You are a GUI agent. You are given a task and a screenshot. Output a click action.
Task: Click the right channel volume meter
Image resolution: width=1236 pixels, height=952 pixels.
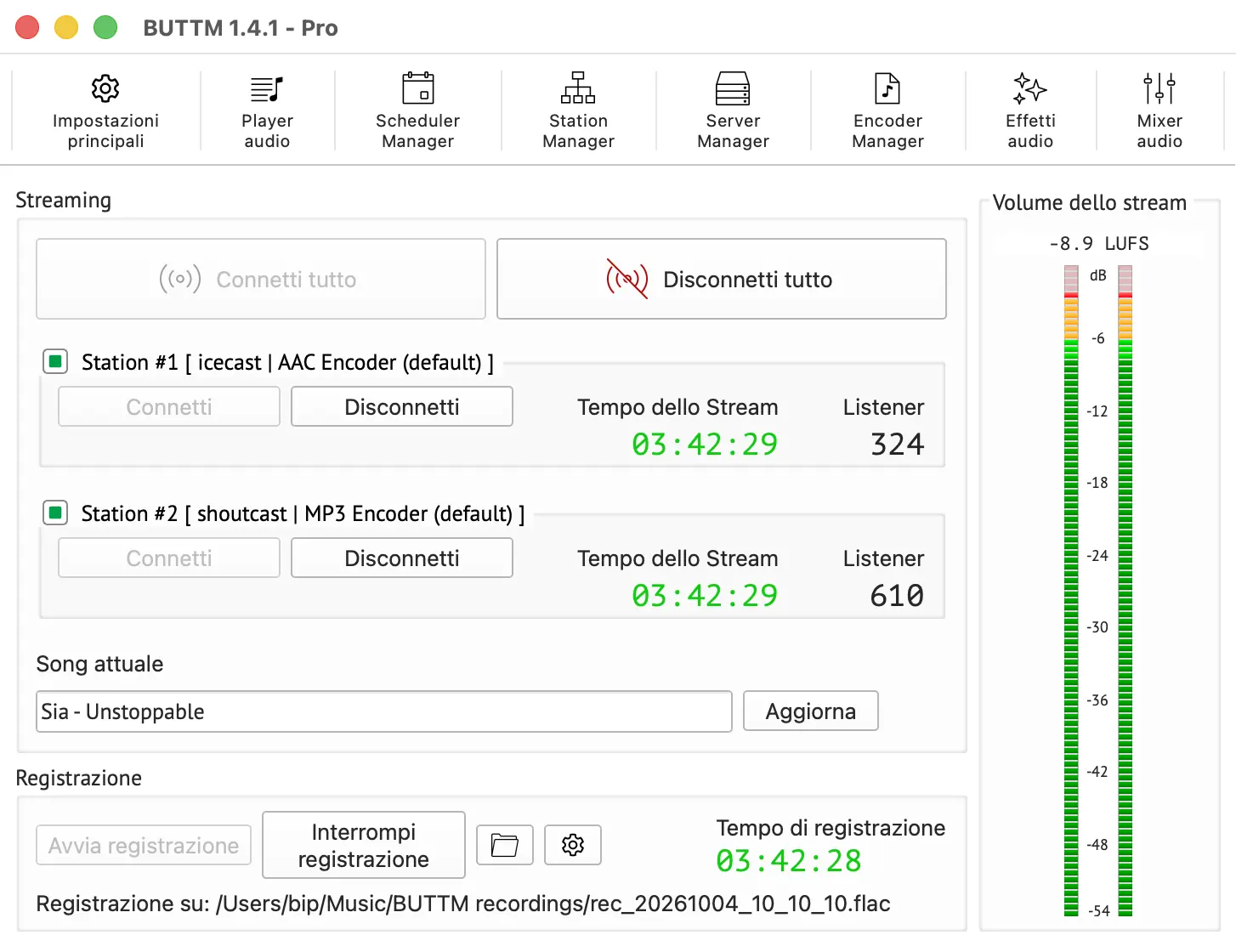coord(1125,591)
